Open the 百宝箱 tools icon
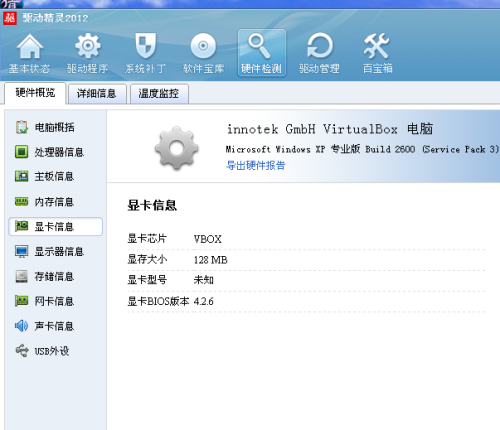Screen dimensions: 500x430 coord(377,46)
